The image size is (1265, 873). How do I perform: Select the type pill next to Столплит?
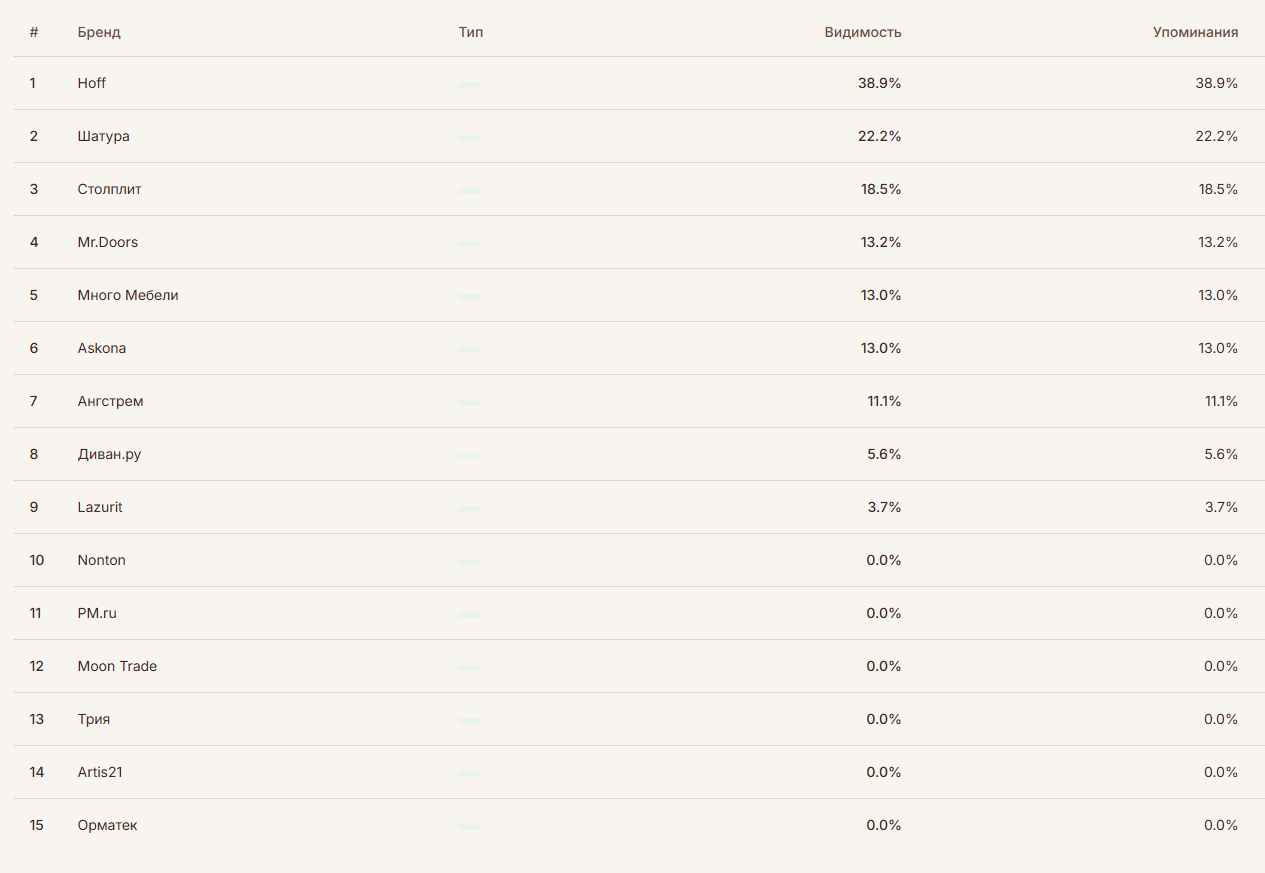[469, 191]
